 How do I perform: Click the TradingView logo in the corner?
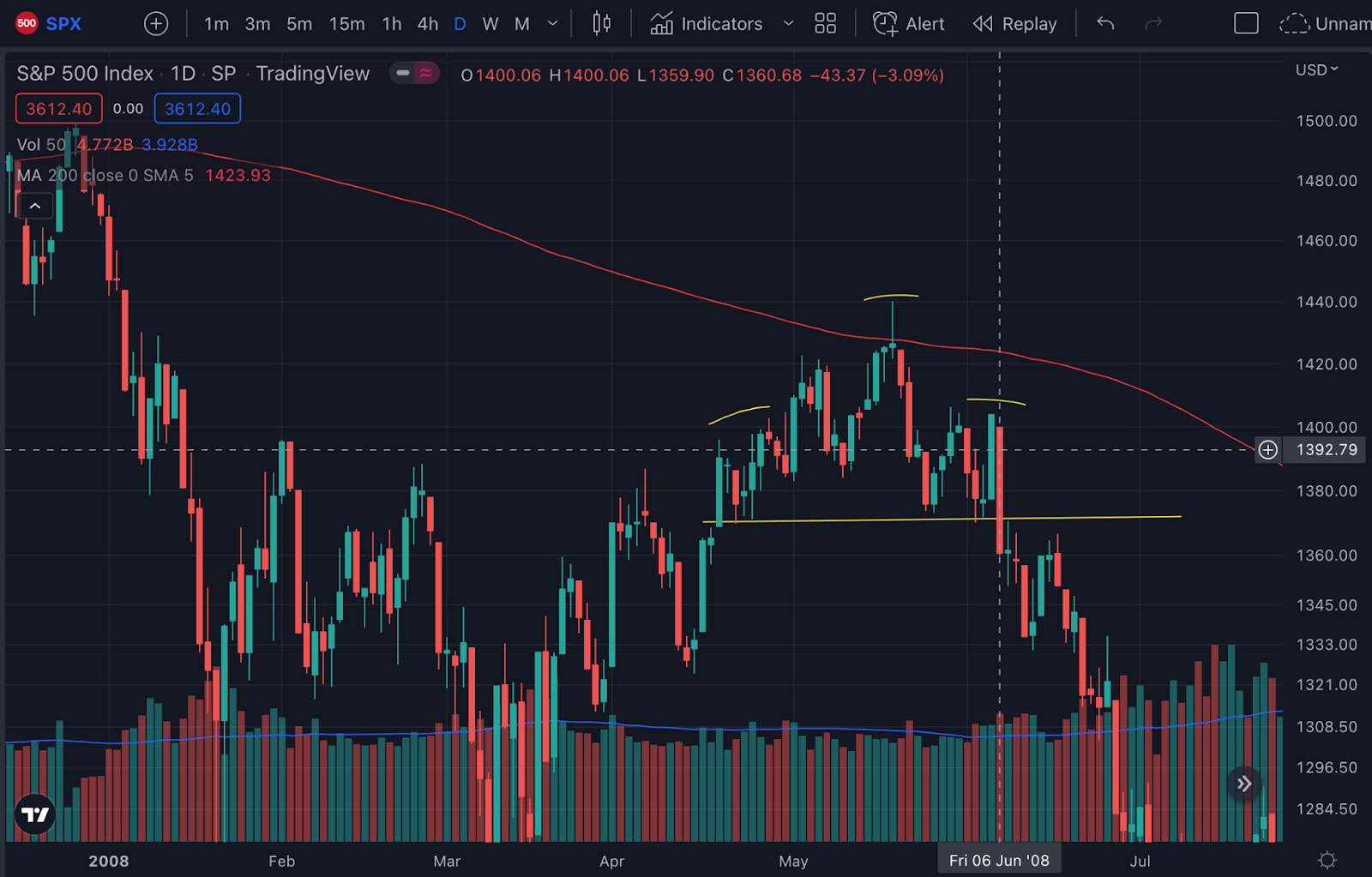34,814
